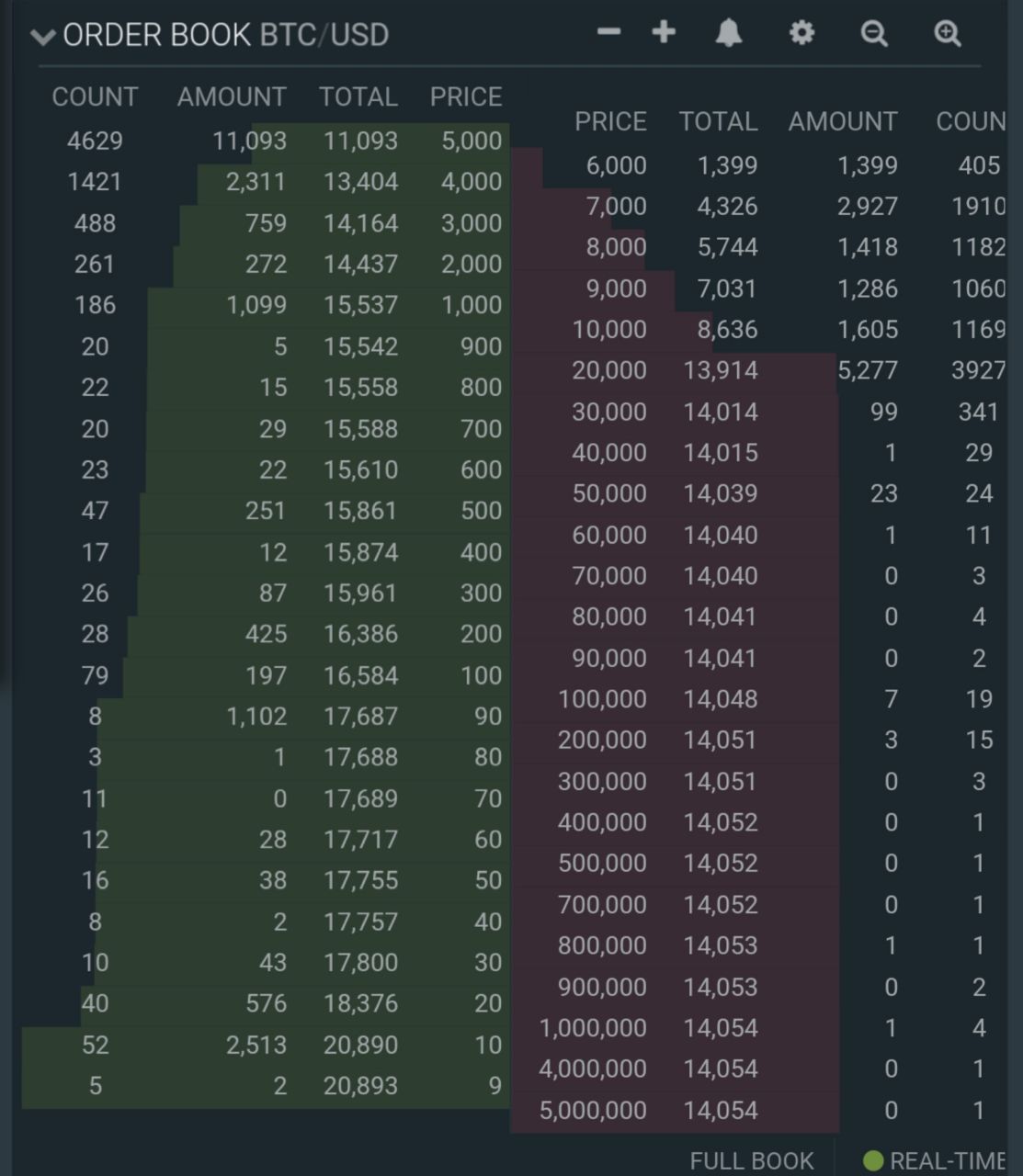1023x1176 pixels.
Task: Click the bids COUNT column header
Action: pyautogui.click(x=95, y=96)
